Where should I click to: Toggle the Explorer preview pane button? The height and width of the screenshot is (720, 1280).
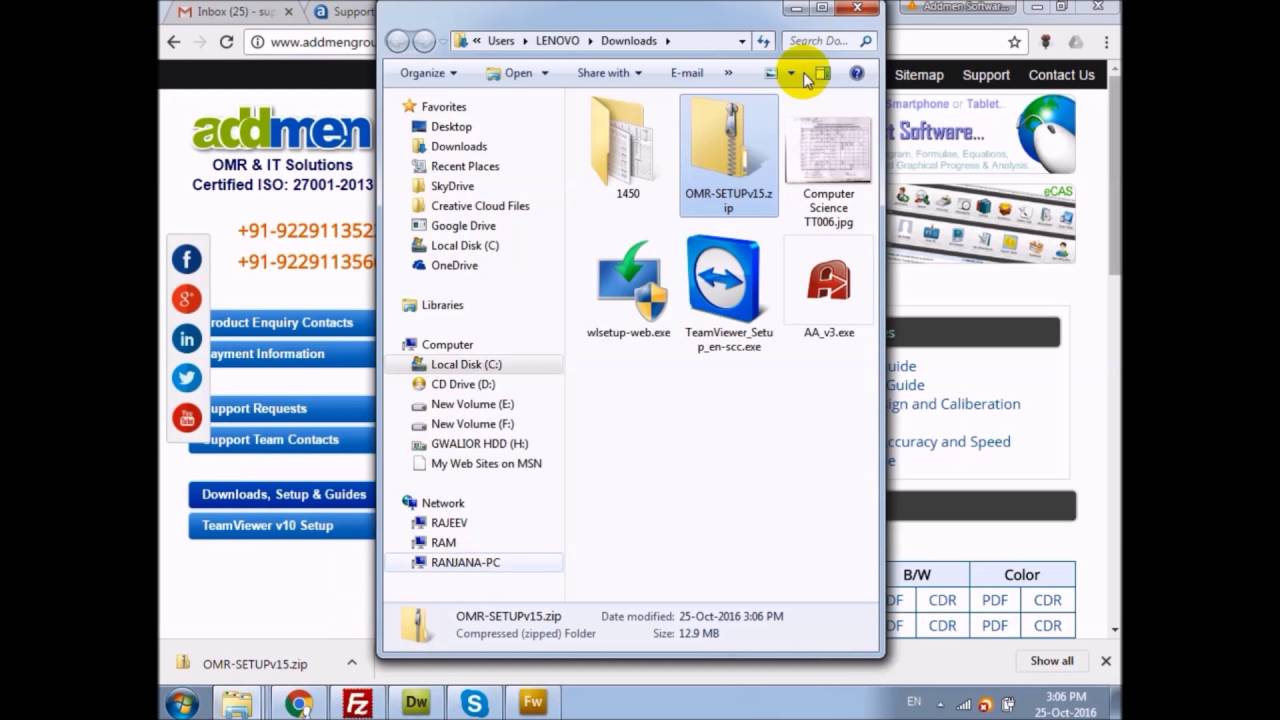pyautogui.click(x=822, y=73)
